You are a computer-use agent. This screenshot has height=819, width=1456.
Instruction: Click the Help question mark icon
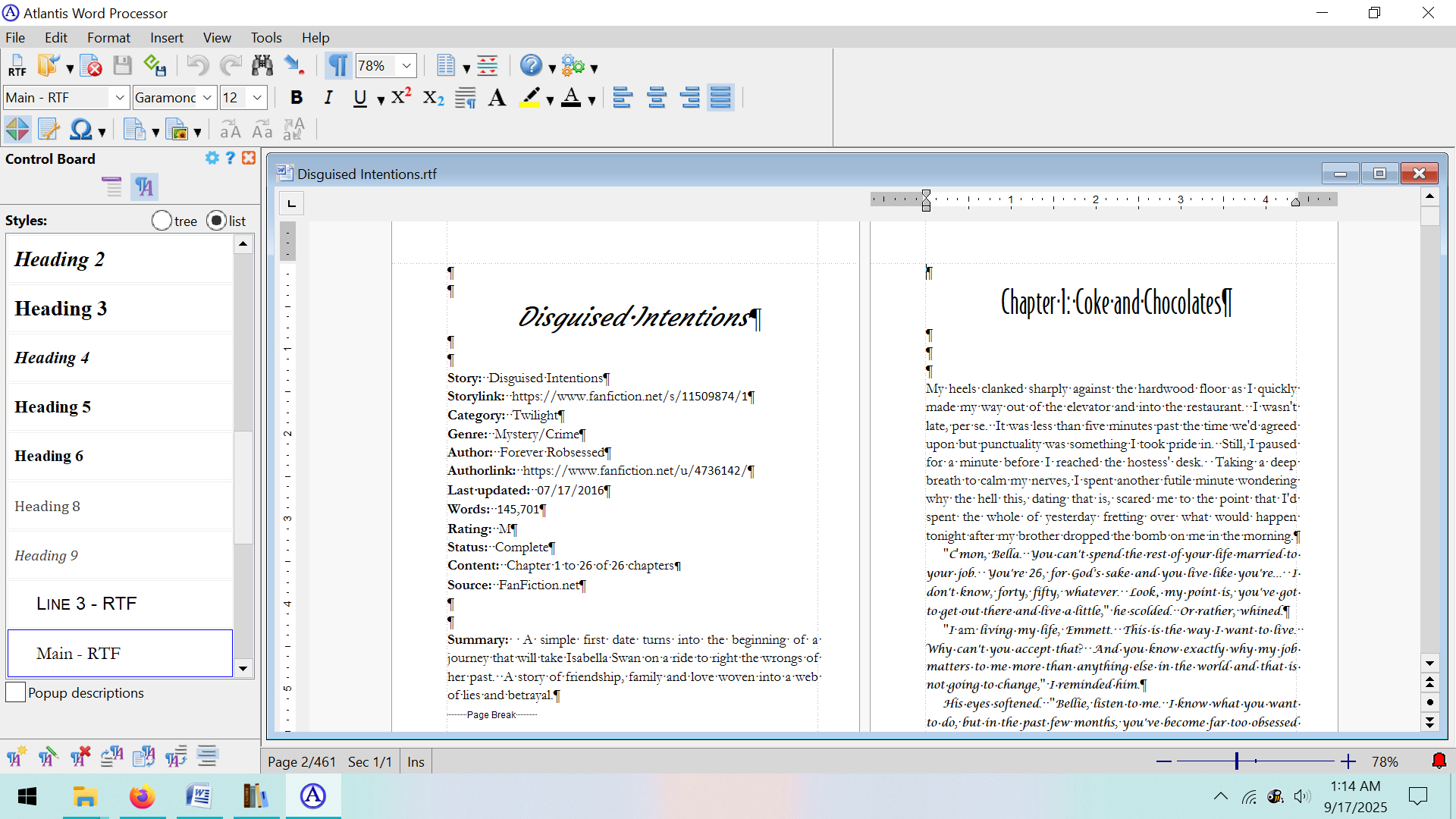coord(531,66)
